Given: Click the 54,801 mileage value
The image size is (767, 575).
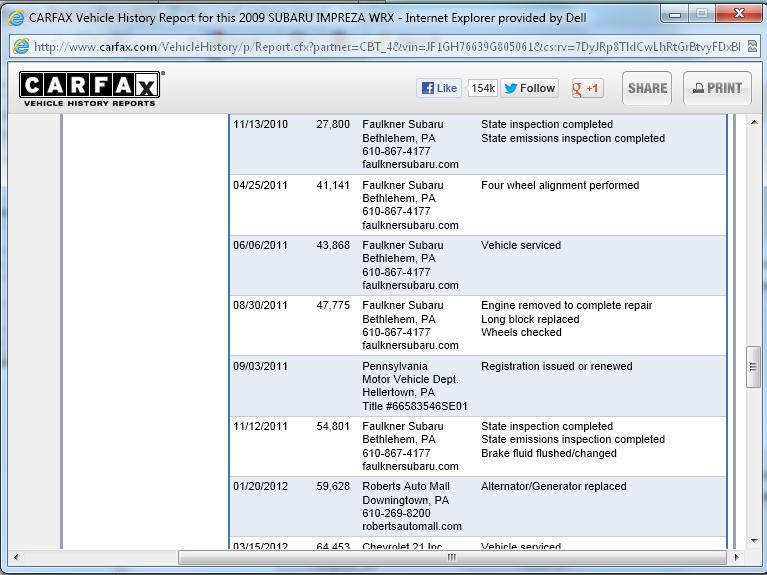Looking at the screenshot, I should coord(333,426).
